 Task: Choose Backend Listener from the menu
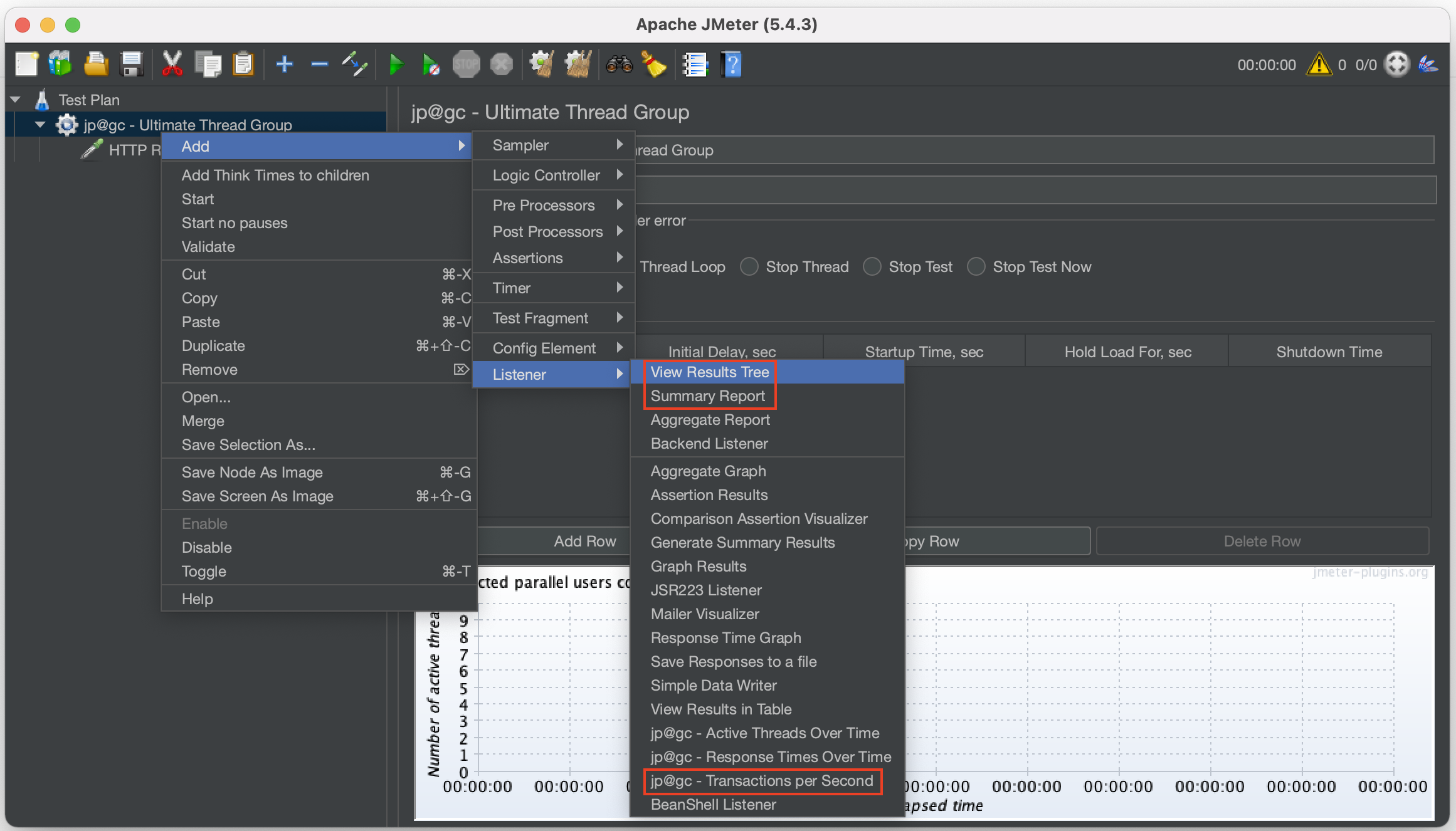[x=768, y=444]
